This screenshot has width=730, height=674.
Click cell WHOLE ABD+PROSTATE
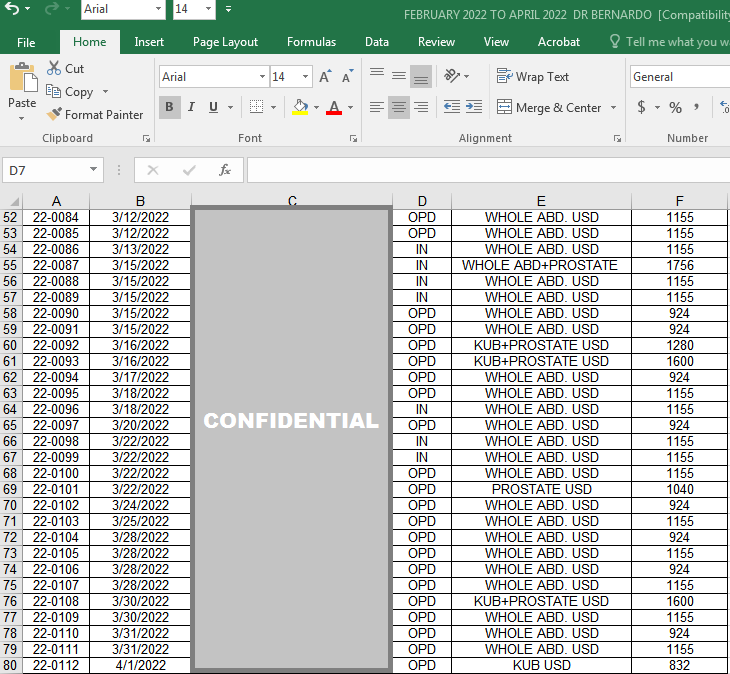point(541,265)
